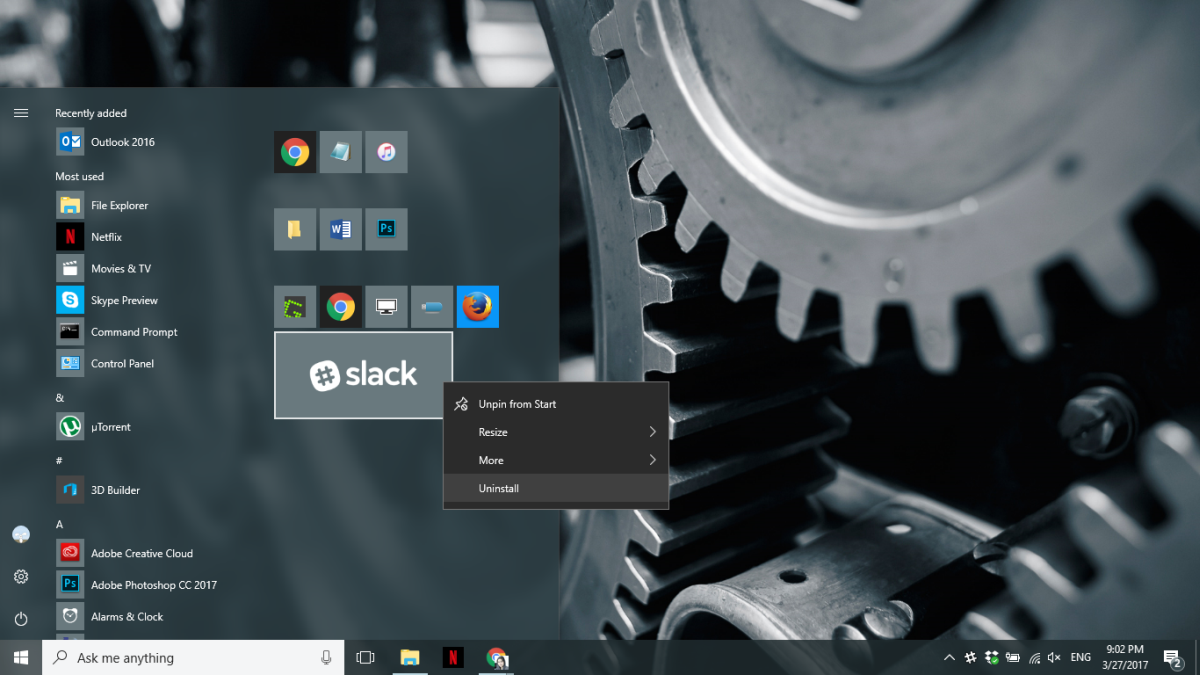Open the user account avatar in Start
Image resolution: width=1200 pixels, height=675 pixels.
click(x=21, y=535)
